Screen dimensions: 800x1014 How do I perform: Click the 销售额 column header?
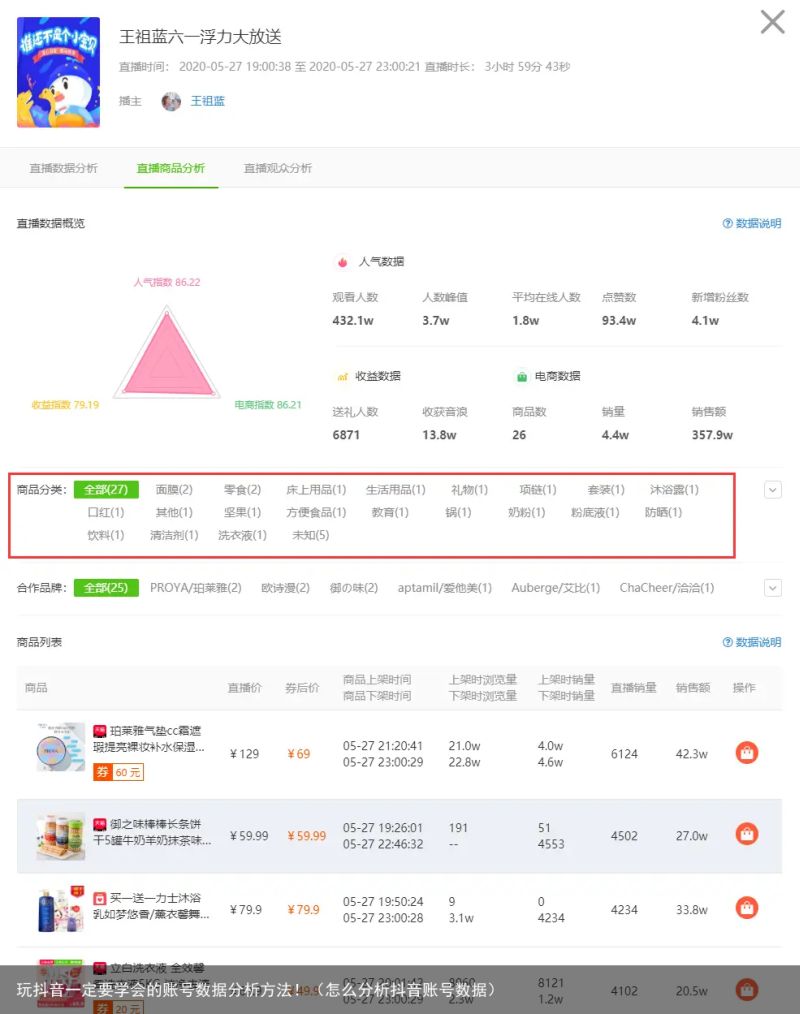point(693,687)
